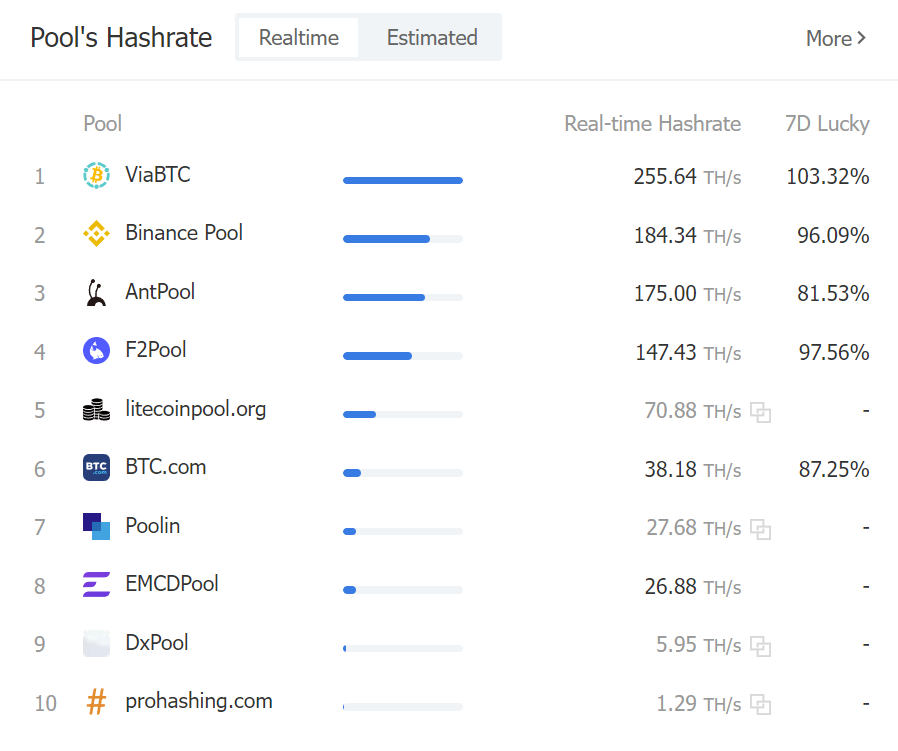Viewport: 898px width, 751px height.
Task: Click the 103.32% lucky value
Action: pyautogui.click(x=828, y=176)
